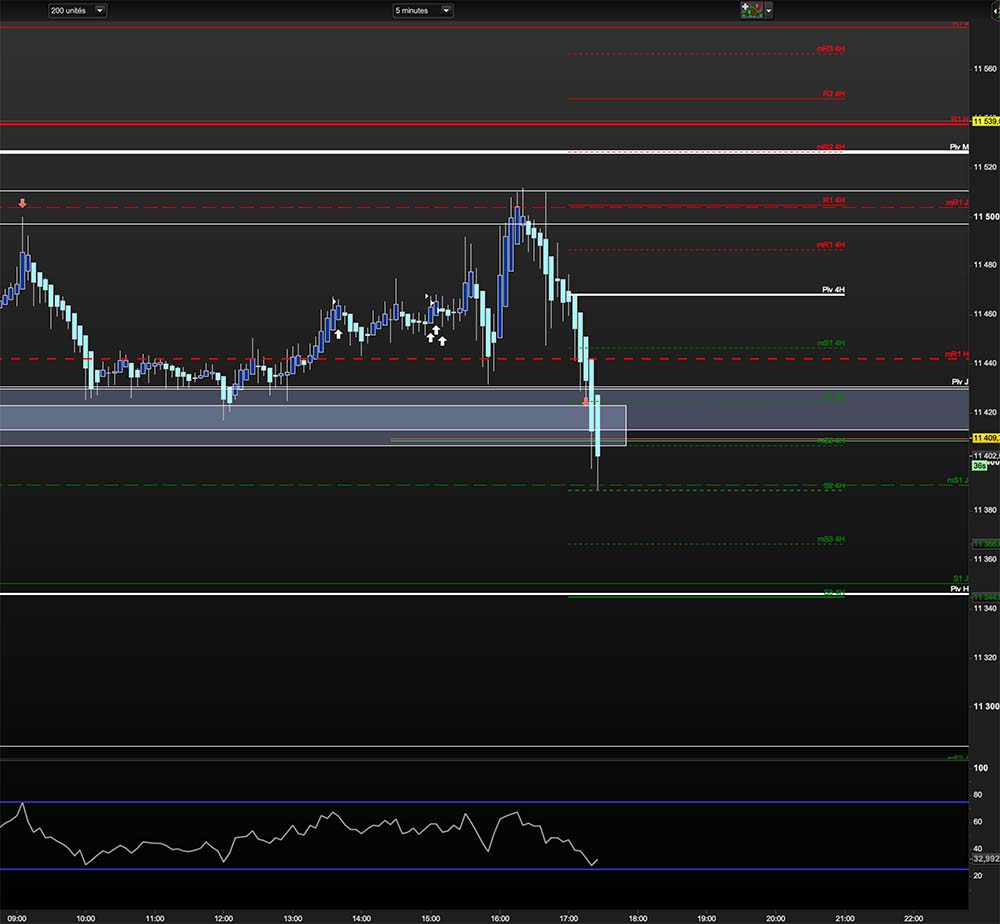Click the partial round icon at top-right corner
The width and height of the screenshot is (1000, 924).
996,10
